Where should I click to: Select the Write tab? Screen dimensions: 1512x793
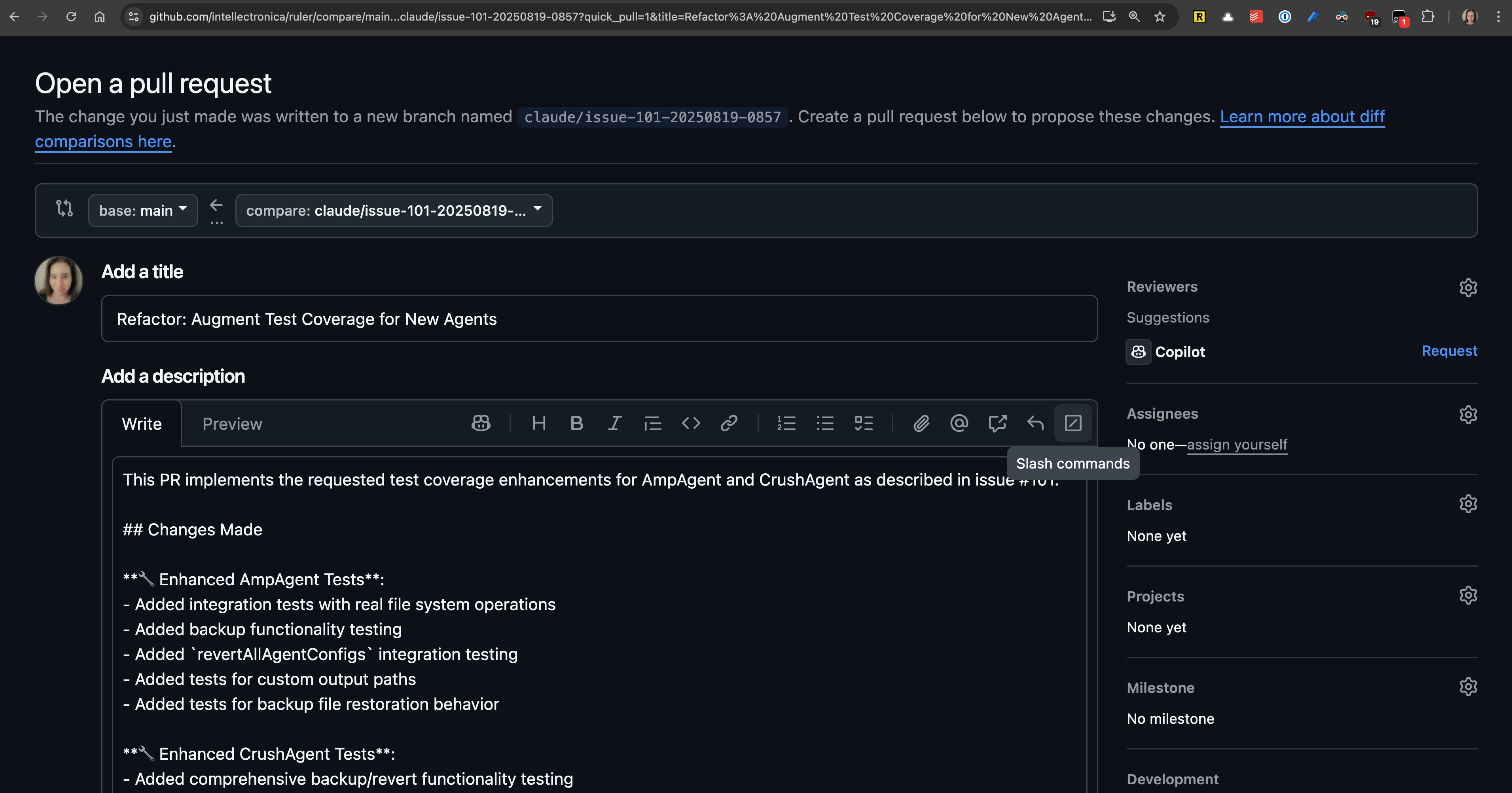(141, 423)
